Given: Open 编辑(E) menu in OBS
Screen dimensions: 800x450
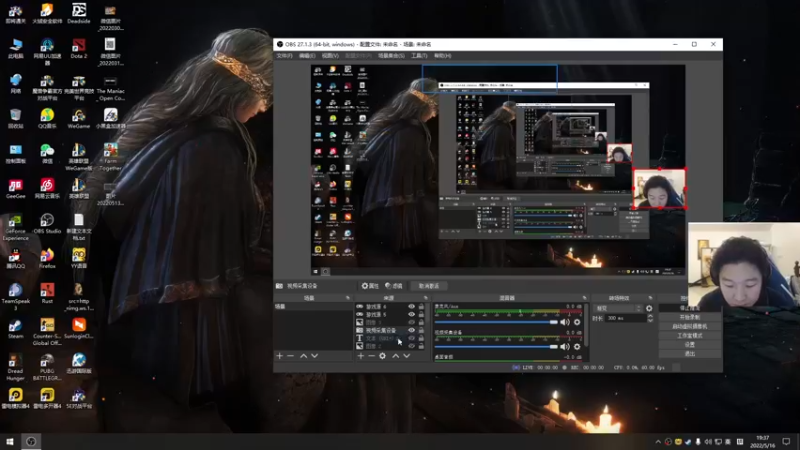Looking at the screenshot, I should 307,56.
